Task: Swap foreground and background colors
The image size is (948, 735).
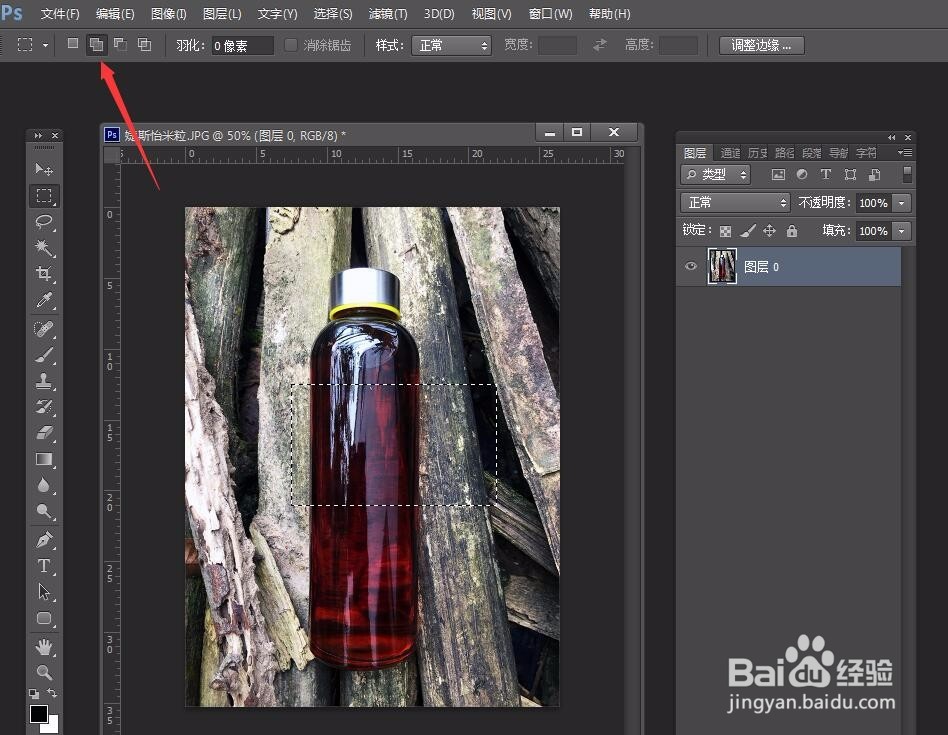Action: click(x=52, y=693)
